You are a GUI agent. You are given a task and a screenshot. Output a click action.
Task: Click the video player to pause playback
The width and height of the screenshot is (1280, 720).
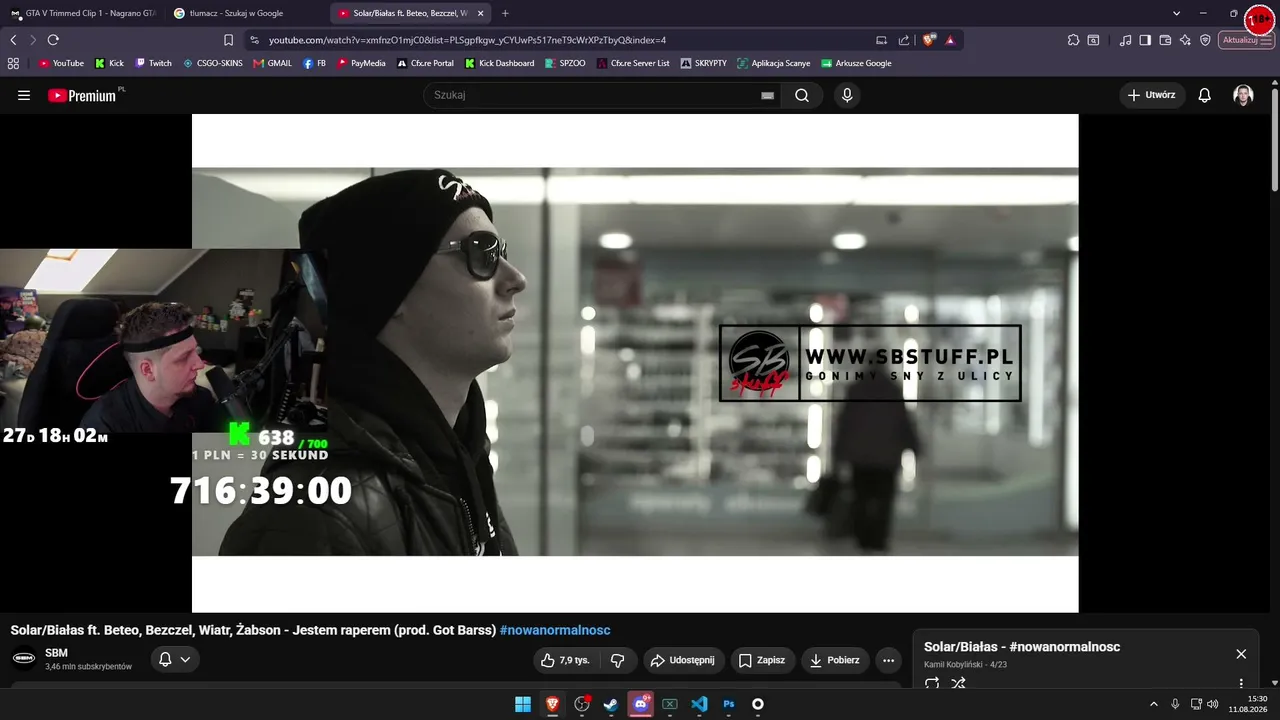[x=635, y=362]
